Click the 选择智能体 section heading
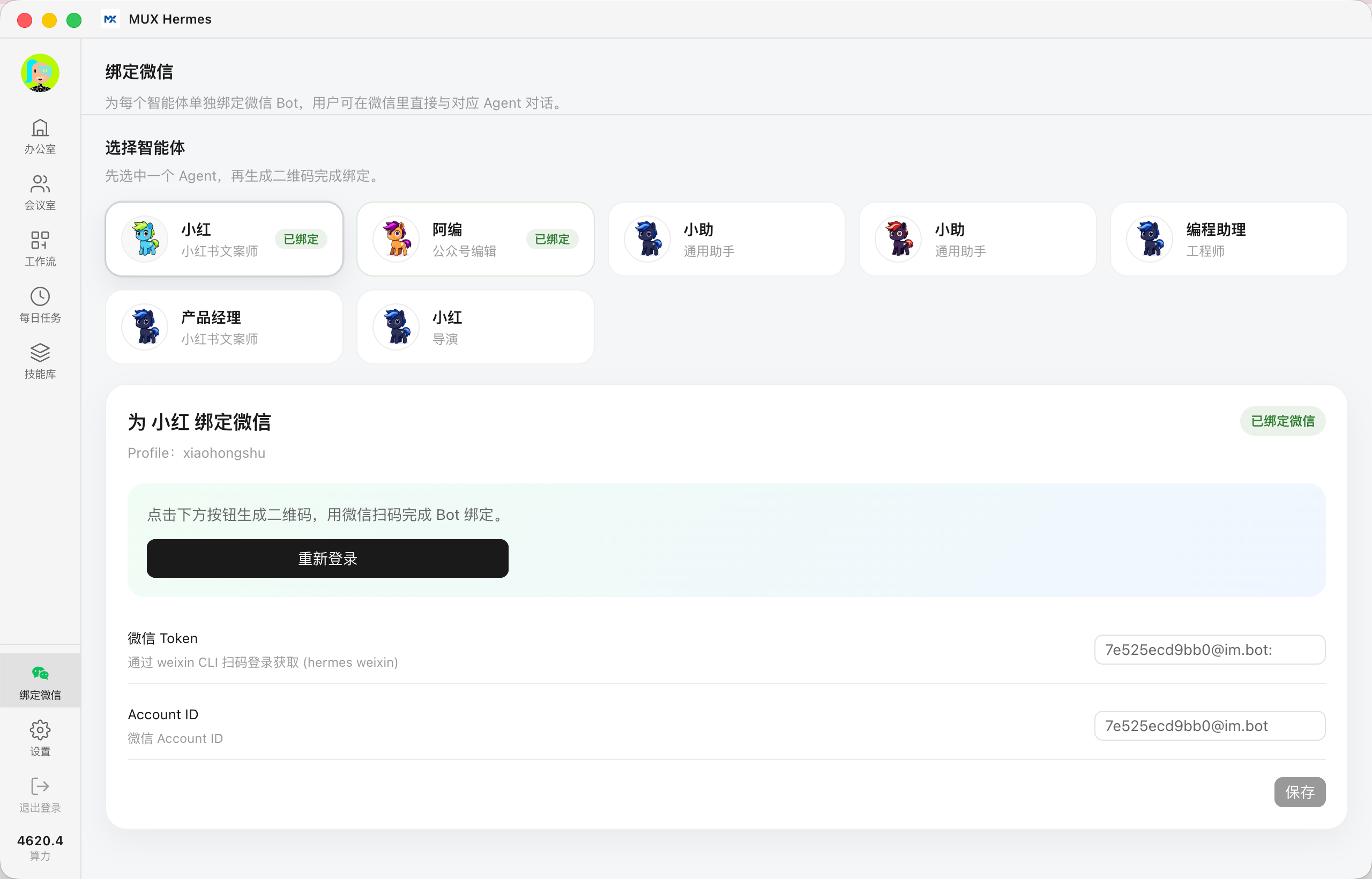Viewport: 1372px width, 879px height. [x=145, y=148]
